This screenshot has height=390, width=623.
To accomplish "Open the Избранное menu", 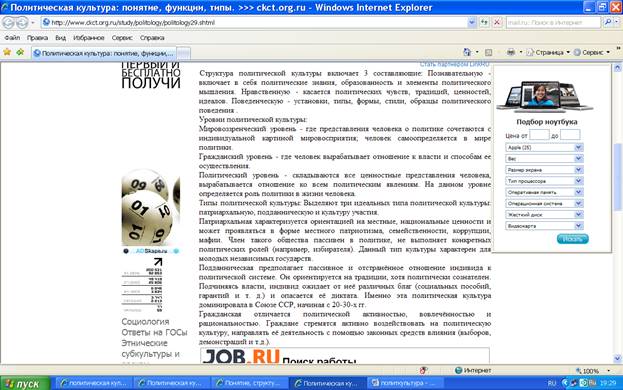I will [89, 38].
